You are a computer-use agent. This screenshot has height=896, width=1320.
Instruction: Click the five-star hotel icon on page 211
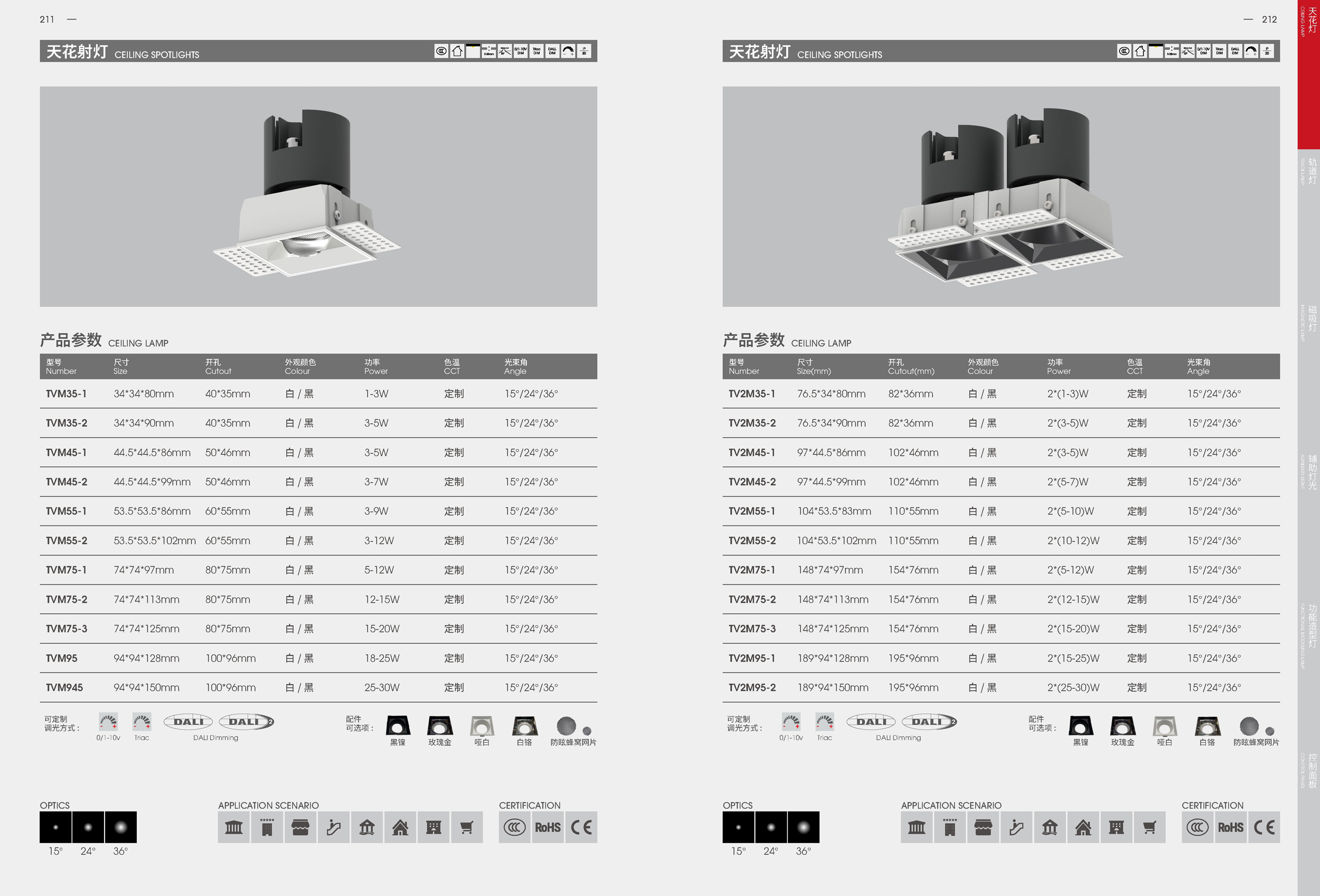point(267,827)
